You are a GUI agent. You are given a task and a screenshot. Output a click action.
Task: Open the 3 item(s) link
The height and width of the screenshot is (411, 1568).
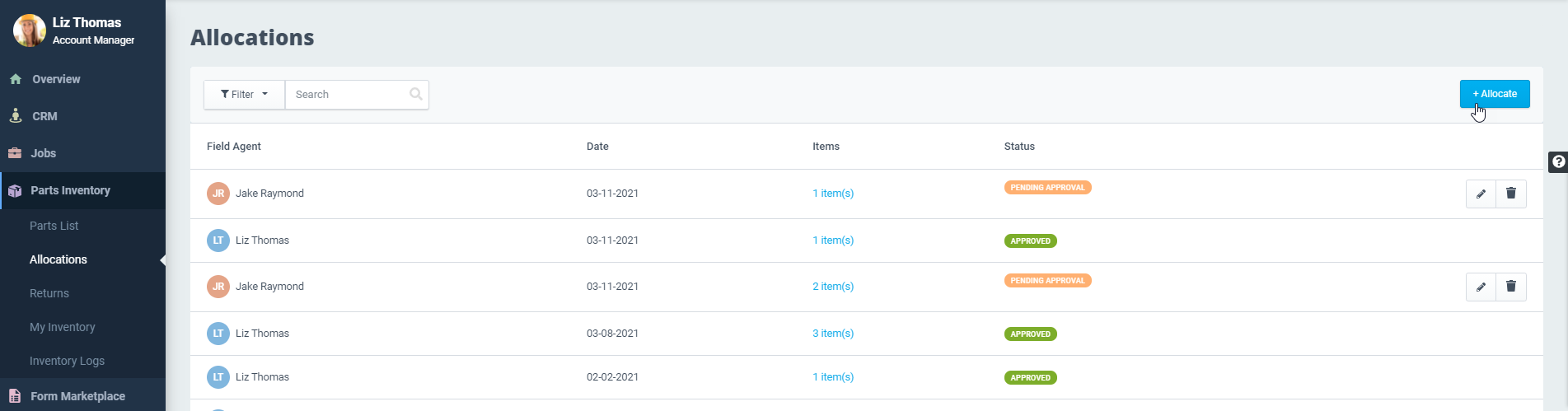click(x=833, y=334)
